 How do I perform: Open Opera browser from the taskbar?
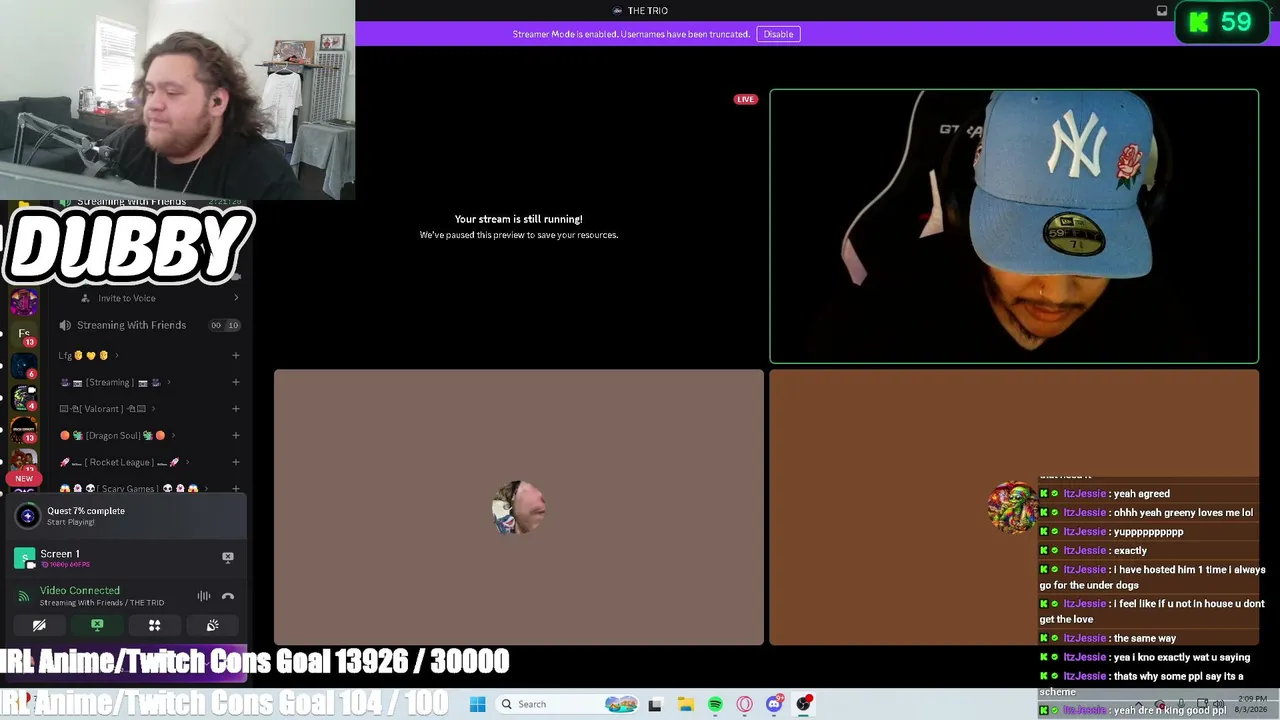[x=744, y=704]
